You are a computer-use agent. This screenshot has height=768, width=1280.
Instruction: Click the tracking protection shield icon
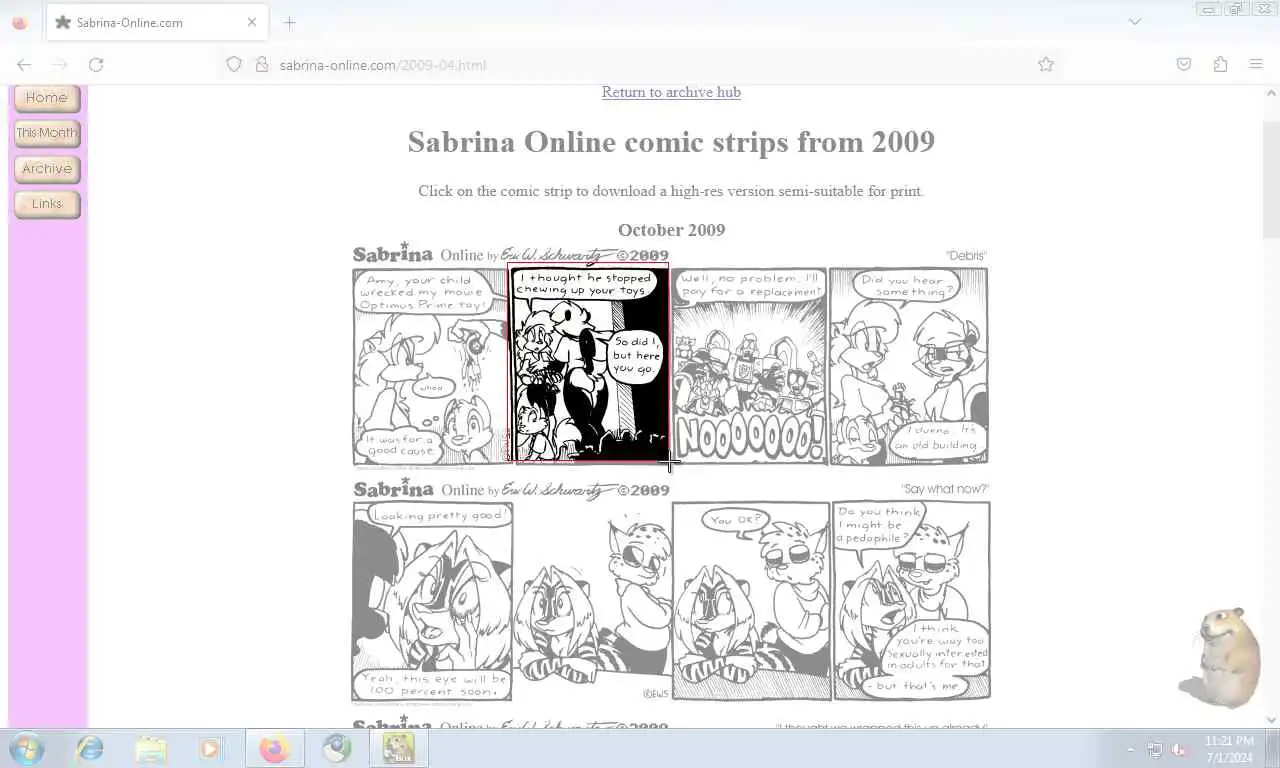click(x=234, y=64)
